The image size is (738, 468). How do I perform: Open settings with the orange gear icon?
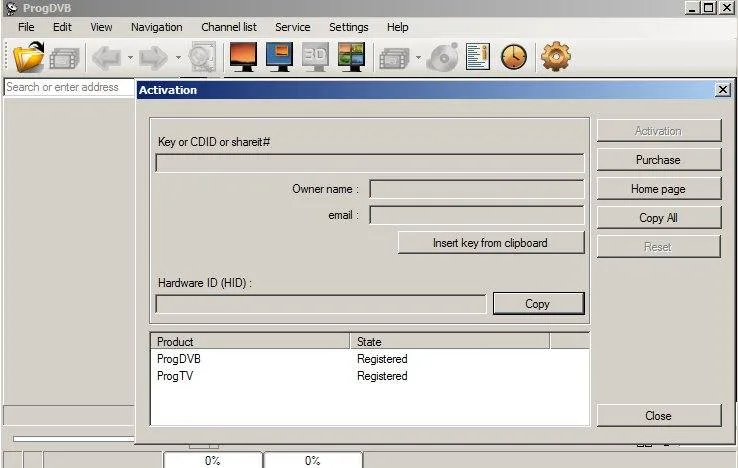point(556,56)
